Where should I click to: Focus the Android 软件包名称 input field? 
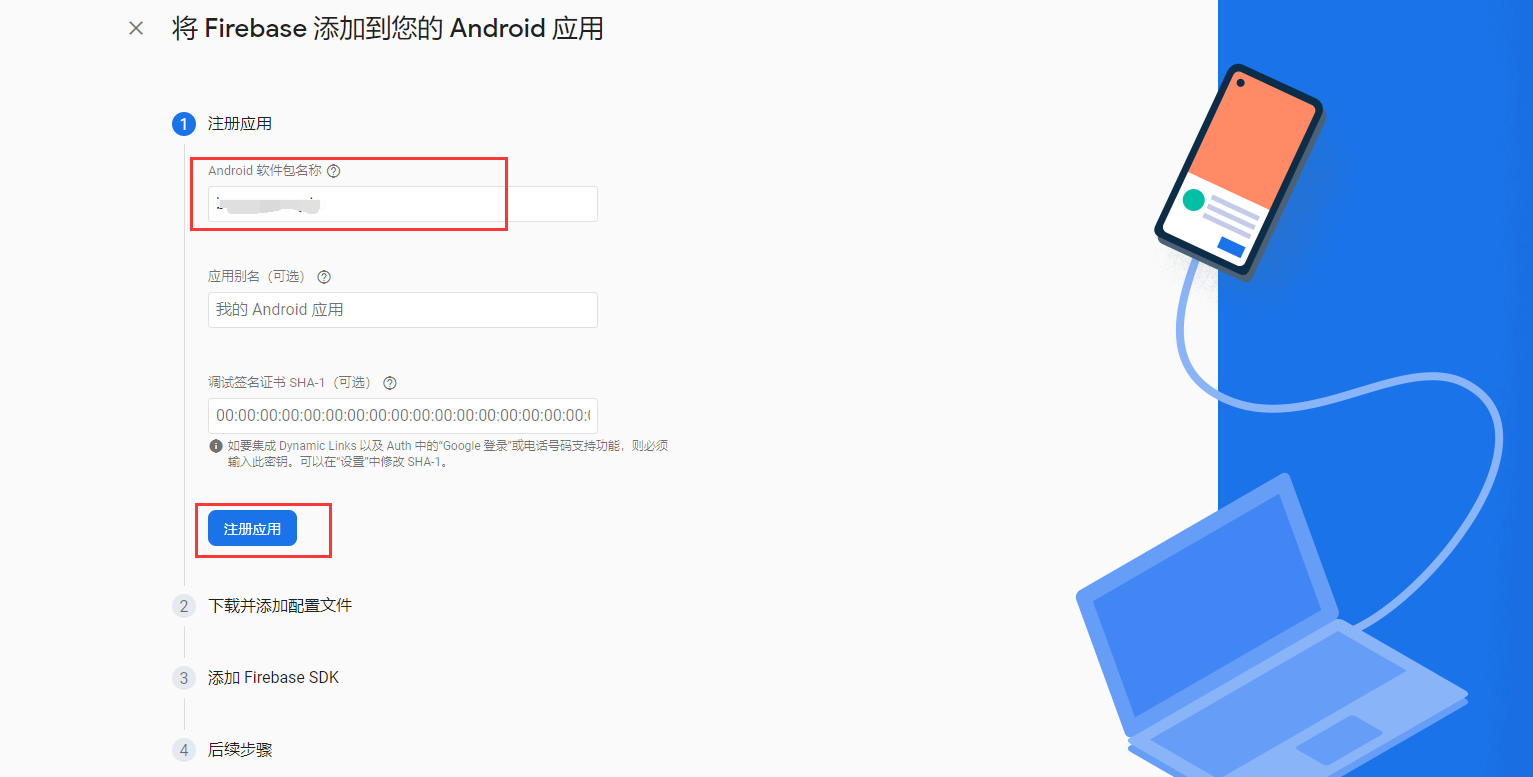(402, 204)
